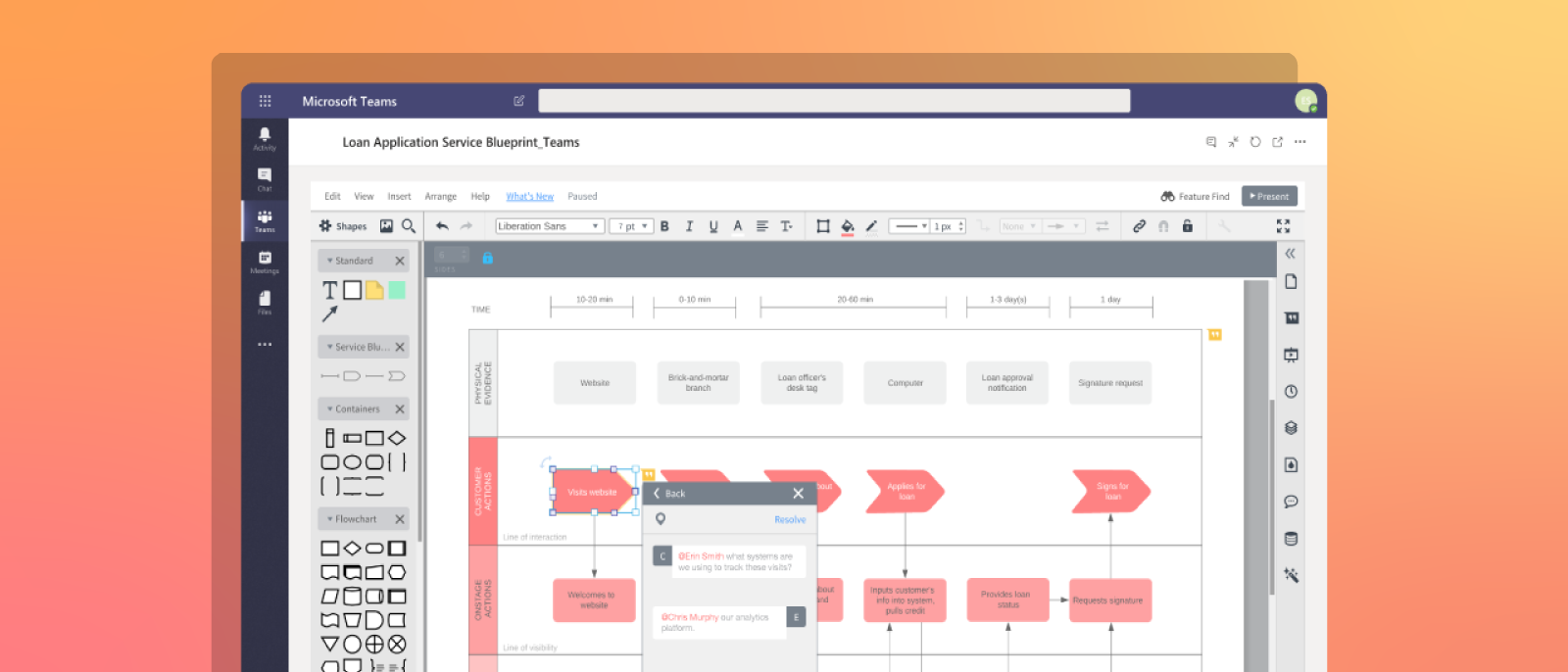Open Files in Teams sidebar

[x=265, y=303]
